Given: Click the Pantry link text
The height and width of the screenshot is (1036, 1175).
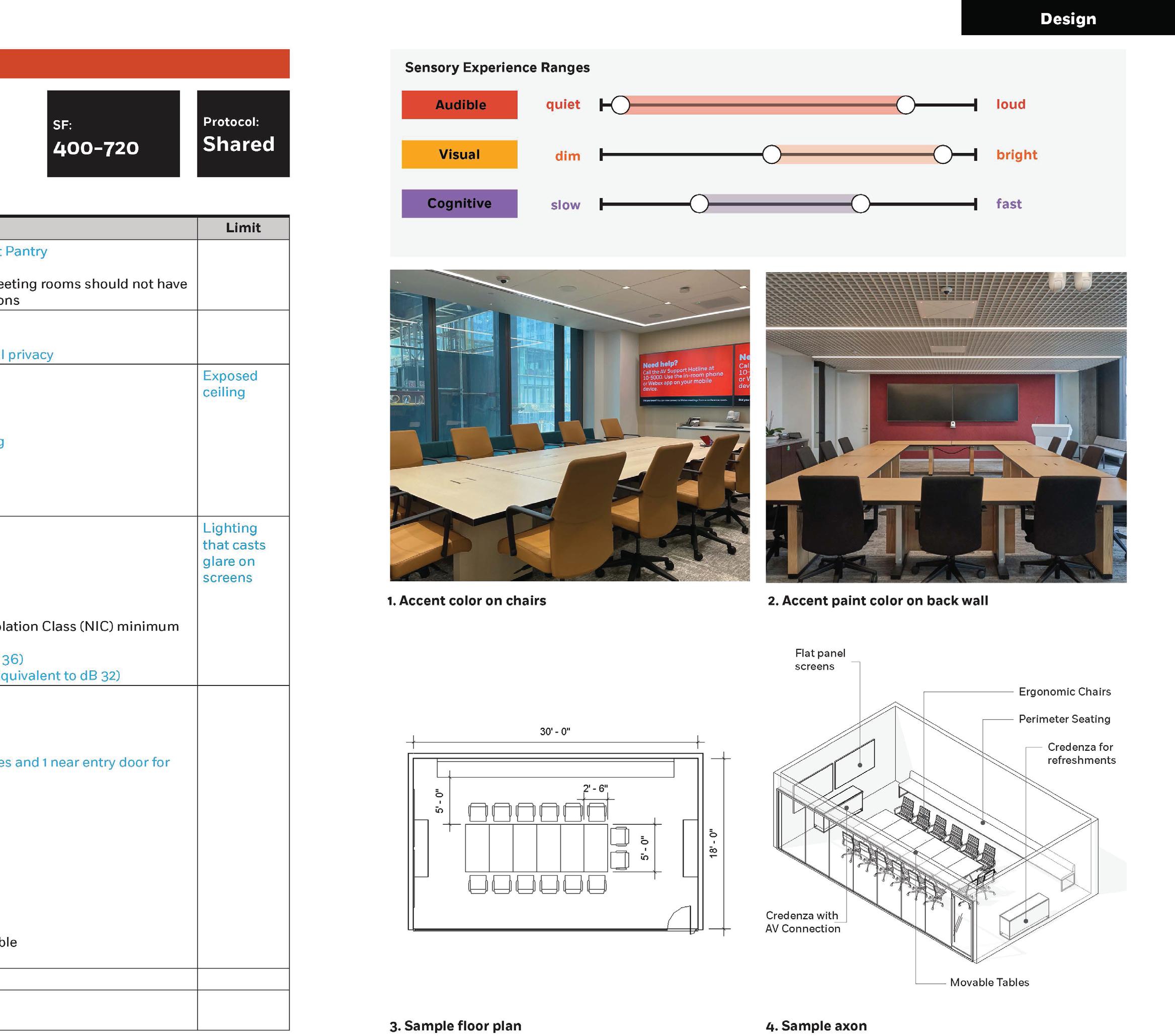Looking at the screenshot, I should pyautogui.click(x=26, y=251).
